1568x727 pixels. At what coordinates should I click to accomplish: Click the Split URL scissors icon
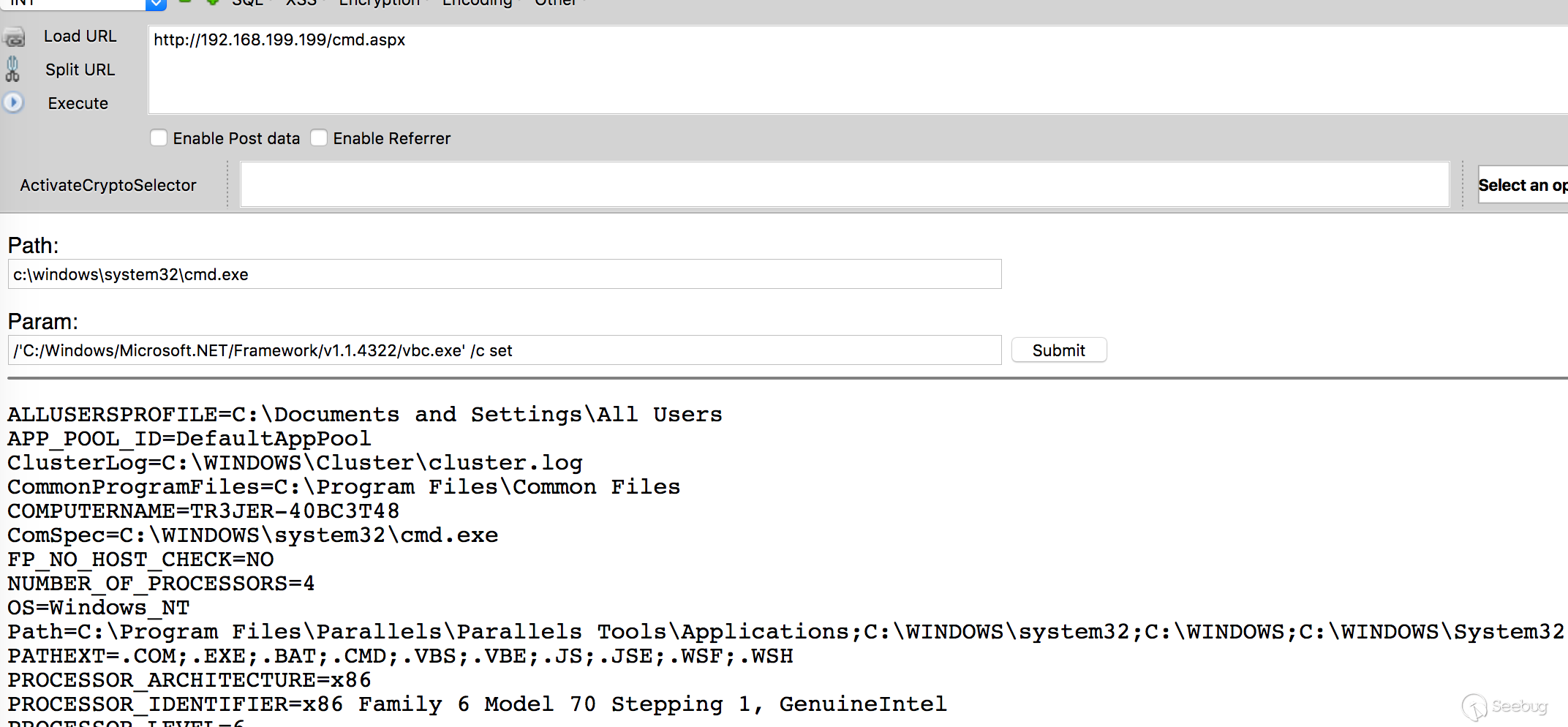12,69
